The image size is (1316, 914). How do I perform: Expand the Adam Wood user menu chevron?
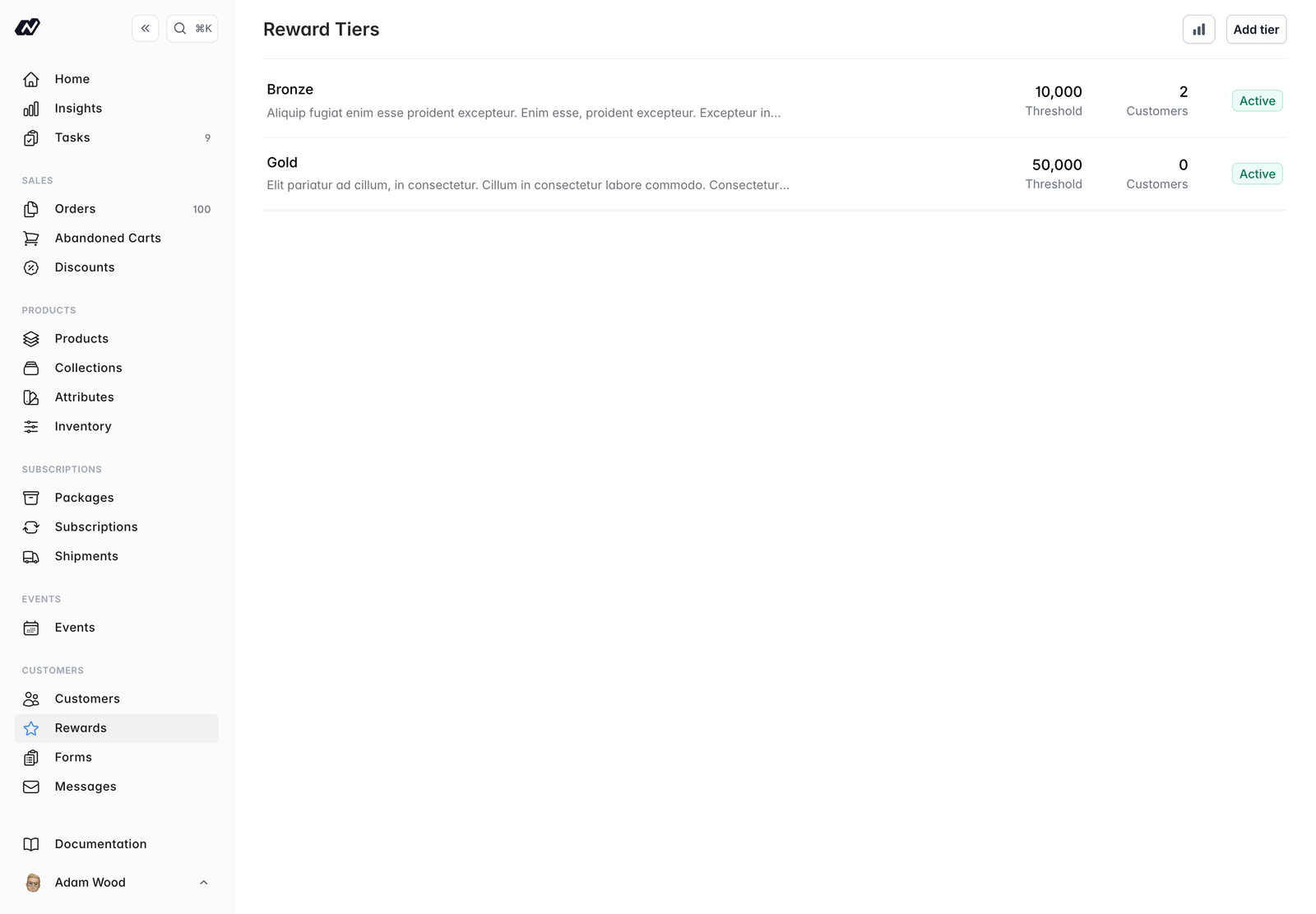tap(204, 883)
